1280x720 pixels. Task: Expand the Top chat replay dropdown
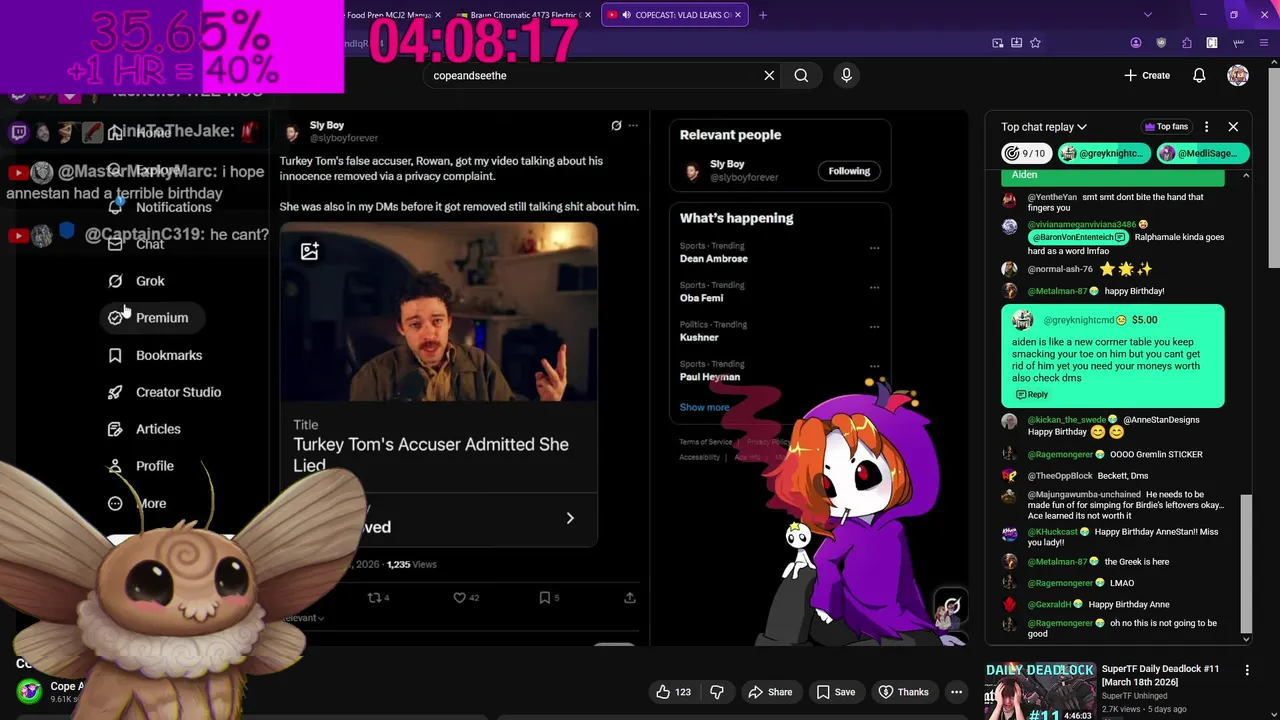click(x=1044, y=127)
